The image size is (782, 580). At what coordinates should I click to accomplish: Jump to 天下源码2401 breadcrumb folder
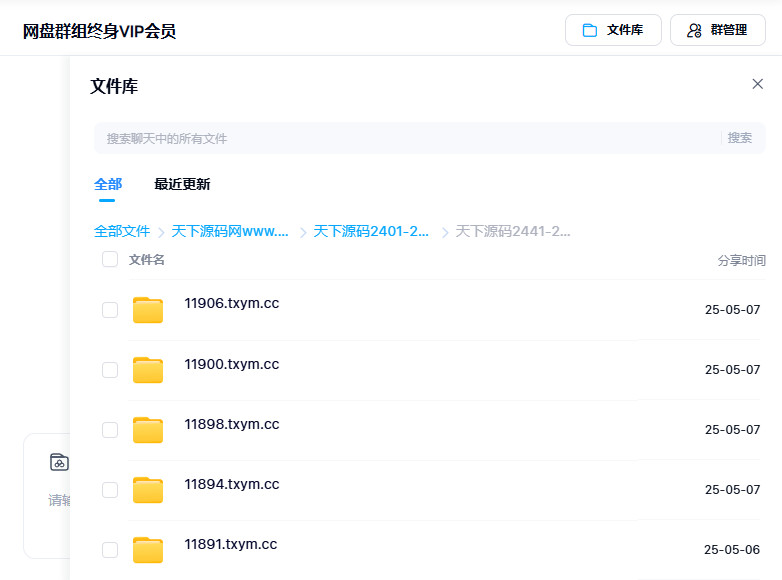(372, 231)
